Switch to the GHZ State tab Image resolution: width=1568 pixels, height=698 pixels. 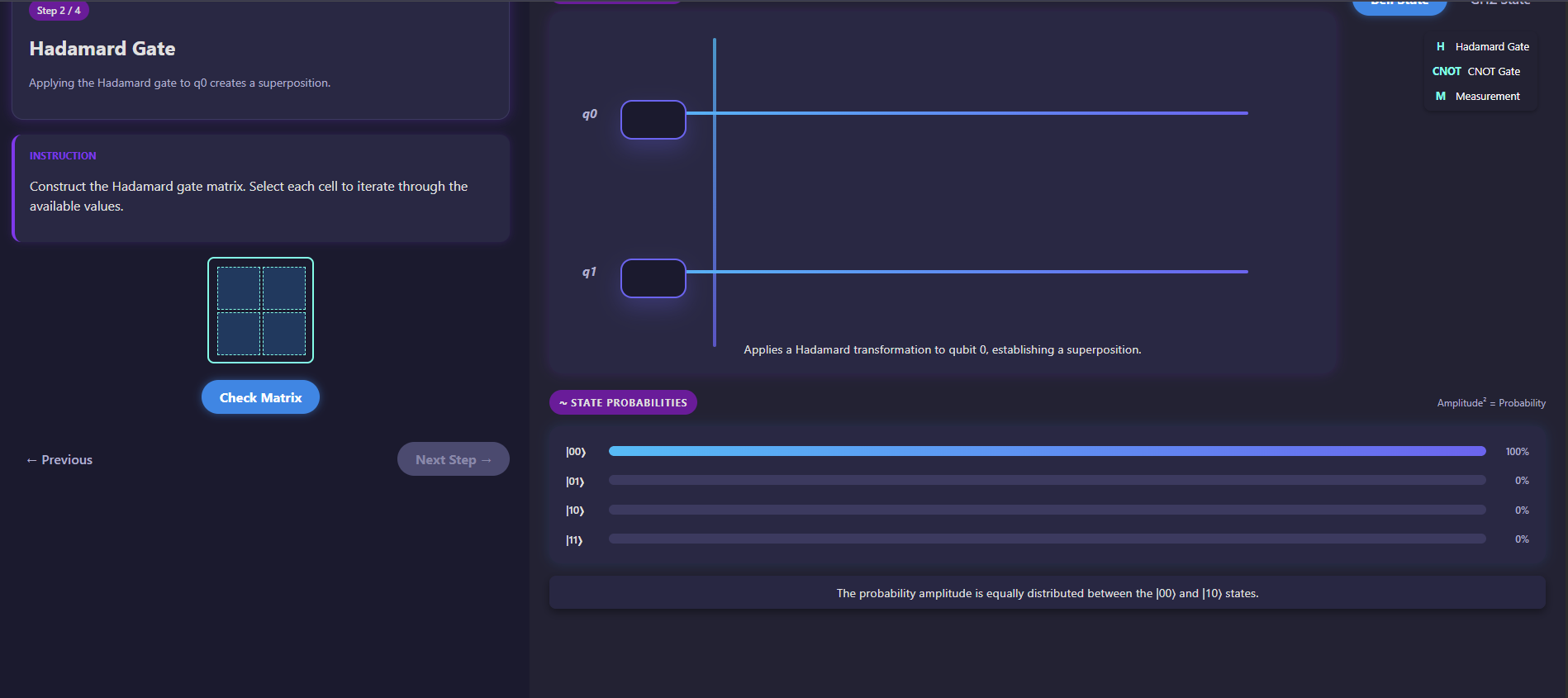coord(1499,3)
